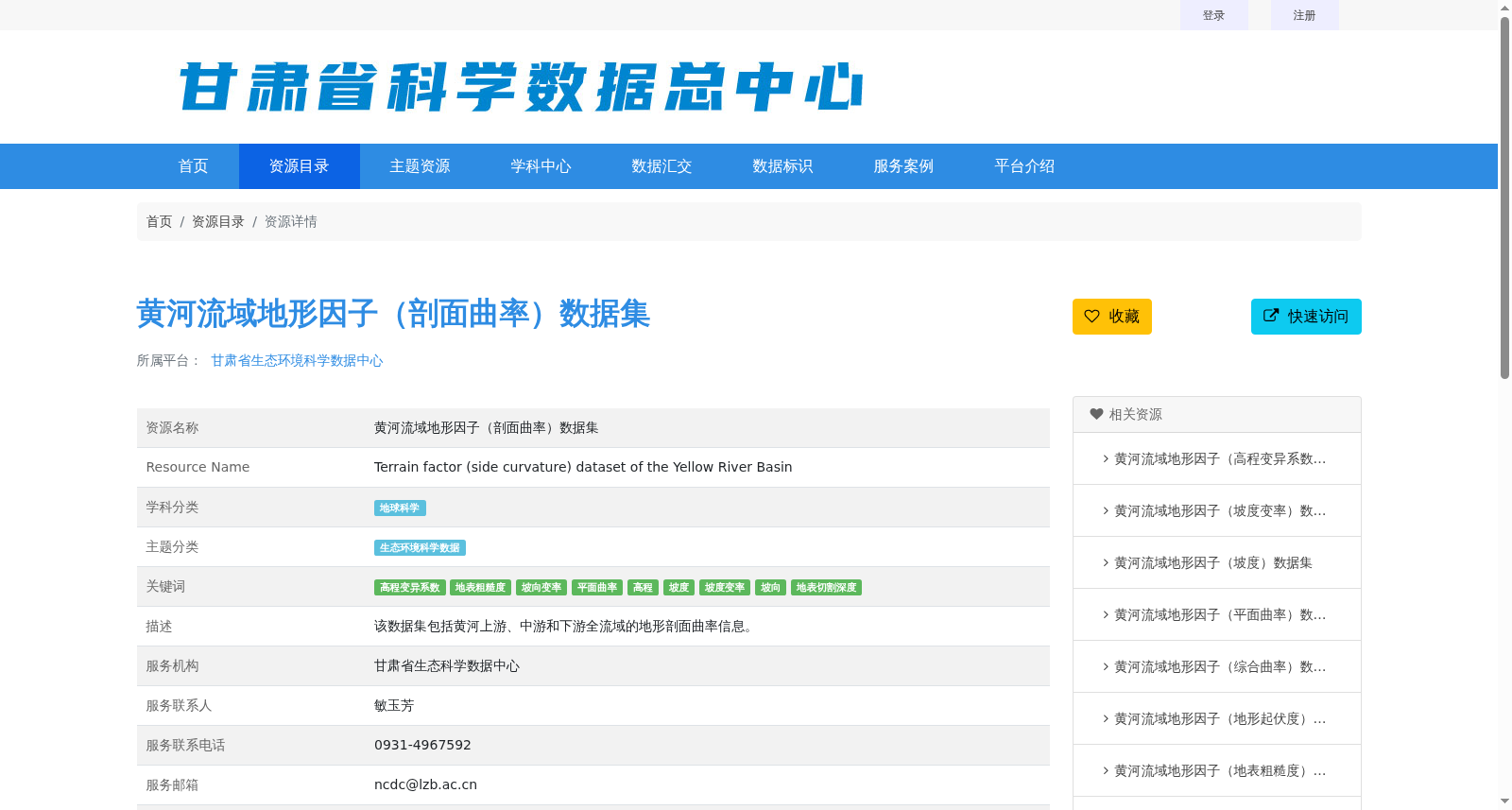The height and width of the screenshot is (810, 1512).
Task: Click the 登录 login button
Action: (x=1213, y=15)
